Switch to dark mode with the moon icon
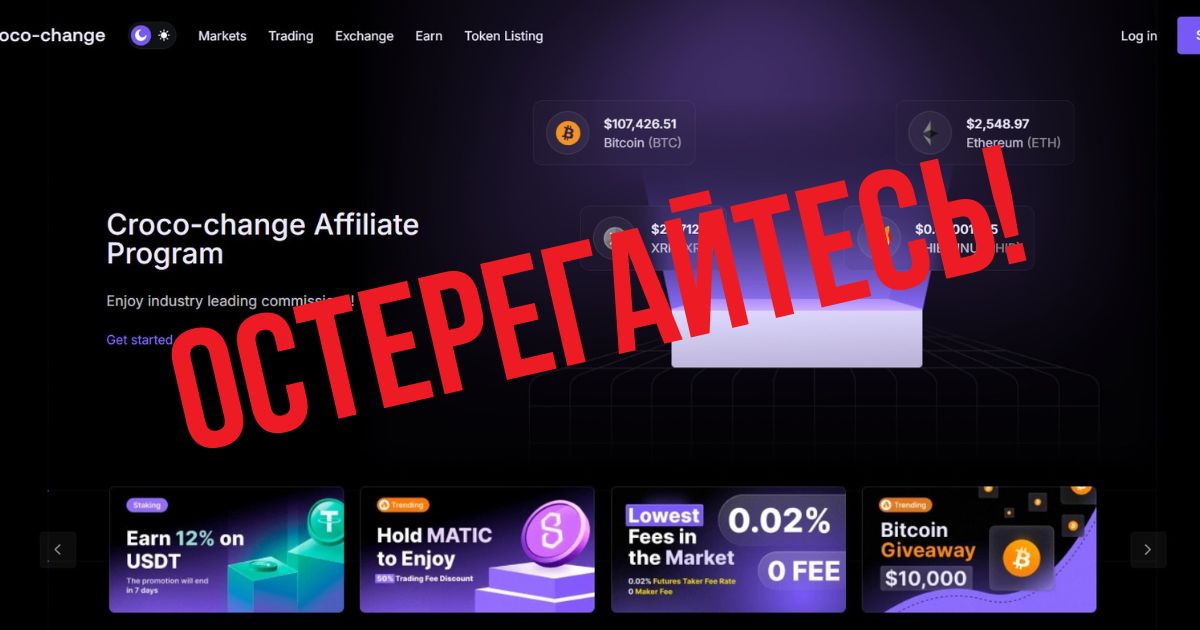This screenshot has width=1200, height=630. pyautogui.click(x=141, y=36)
